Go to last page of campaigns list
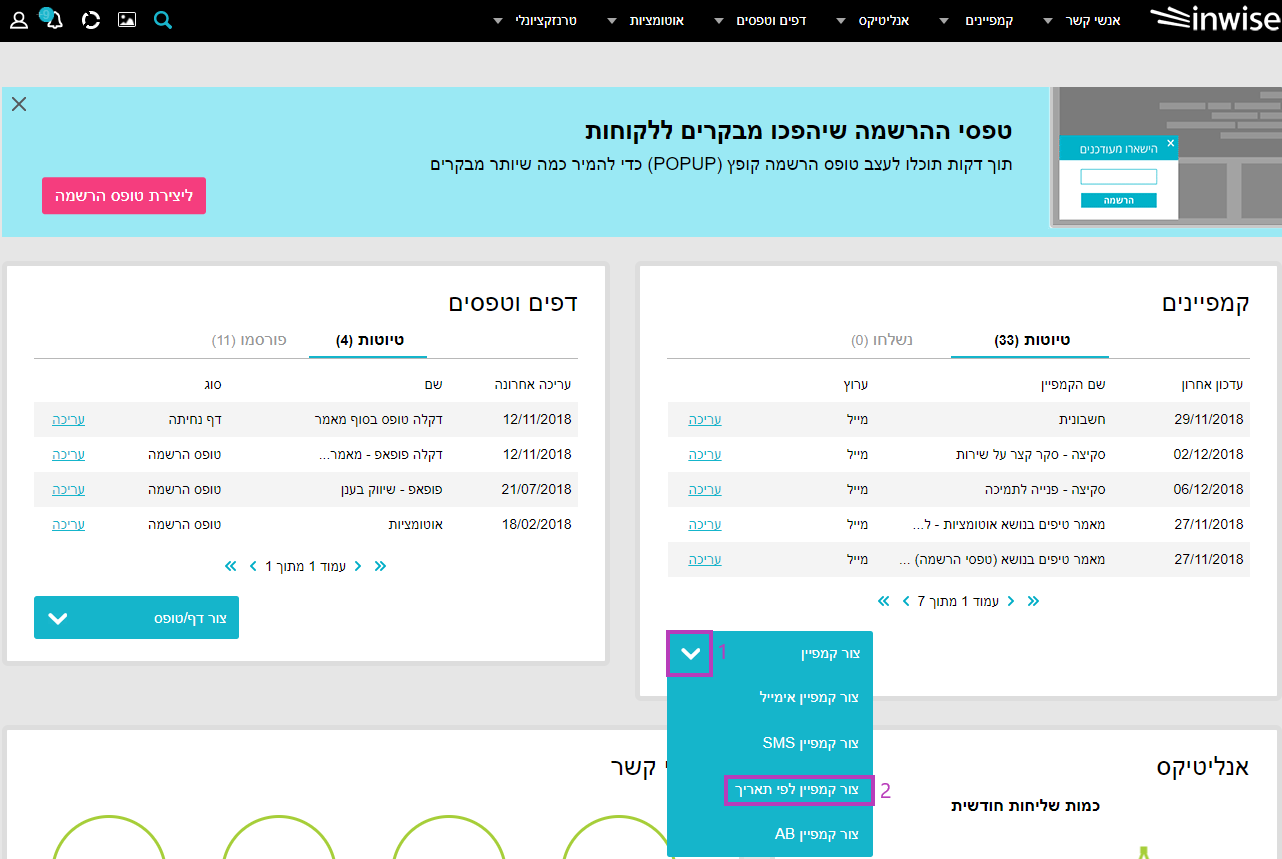This screenshot has height=859, width=1282. (883, 601)
